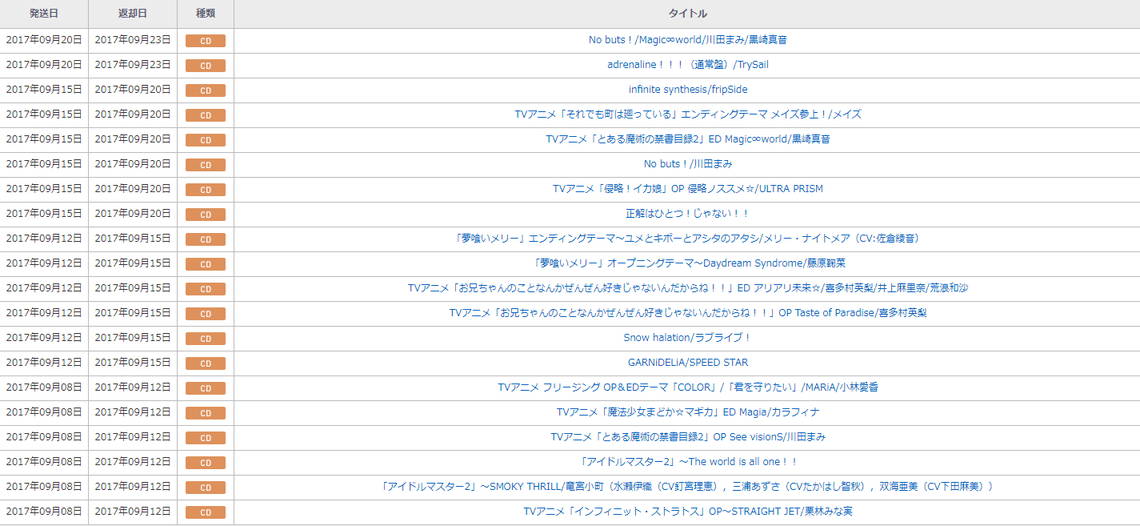Click the CD badge in the 正解はひとつ！じゃない！！ row
This screenshot has height=526, width=1140.
tap(205, 214)
